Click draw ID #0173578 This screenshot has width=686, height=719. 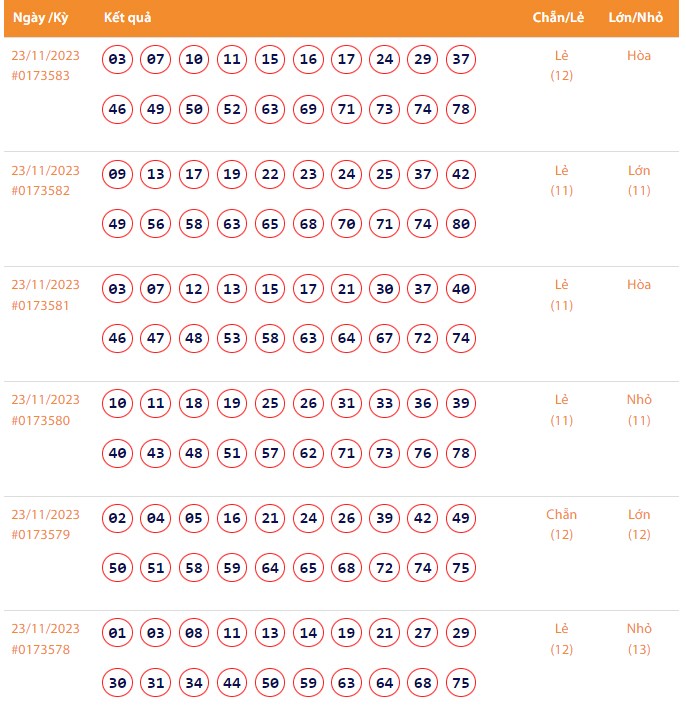pyautogui.click(x=41, y=649)
